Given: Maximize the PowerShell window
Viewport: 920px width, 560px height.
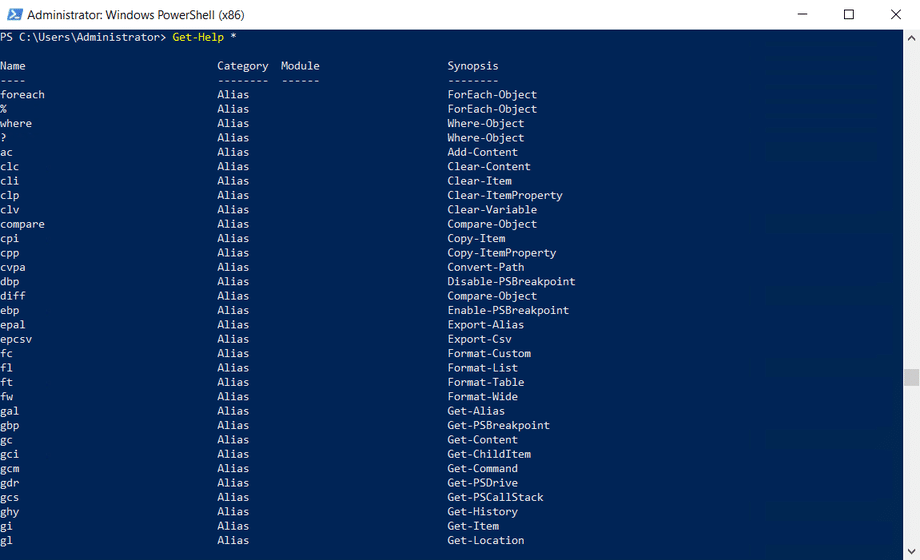Looking at the screenshot, I should [849, 14].
